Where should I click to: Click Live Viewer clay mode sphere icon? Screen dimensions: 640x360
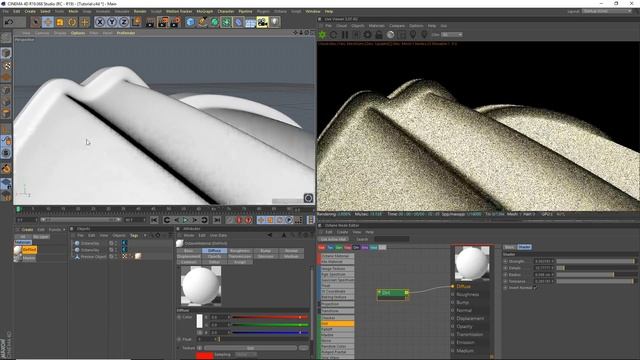click(x=391, y=35)
